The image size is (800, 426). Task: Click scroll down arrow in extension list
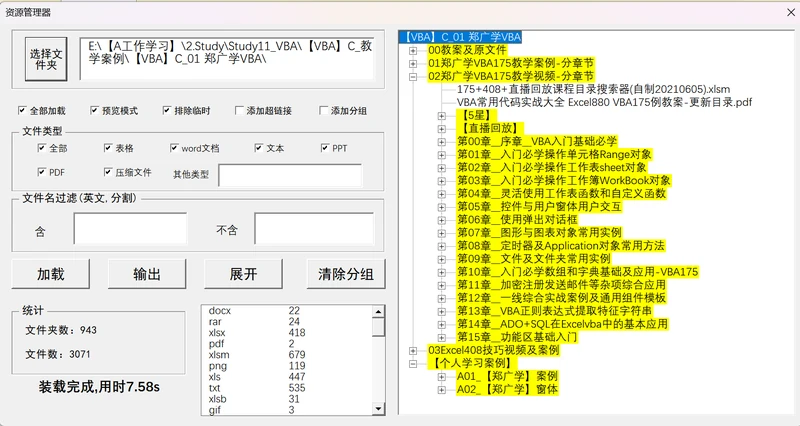pos(379,408)
